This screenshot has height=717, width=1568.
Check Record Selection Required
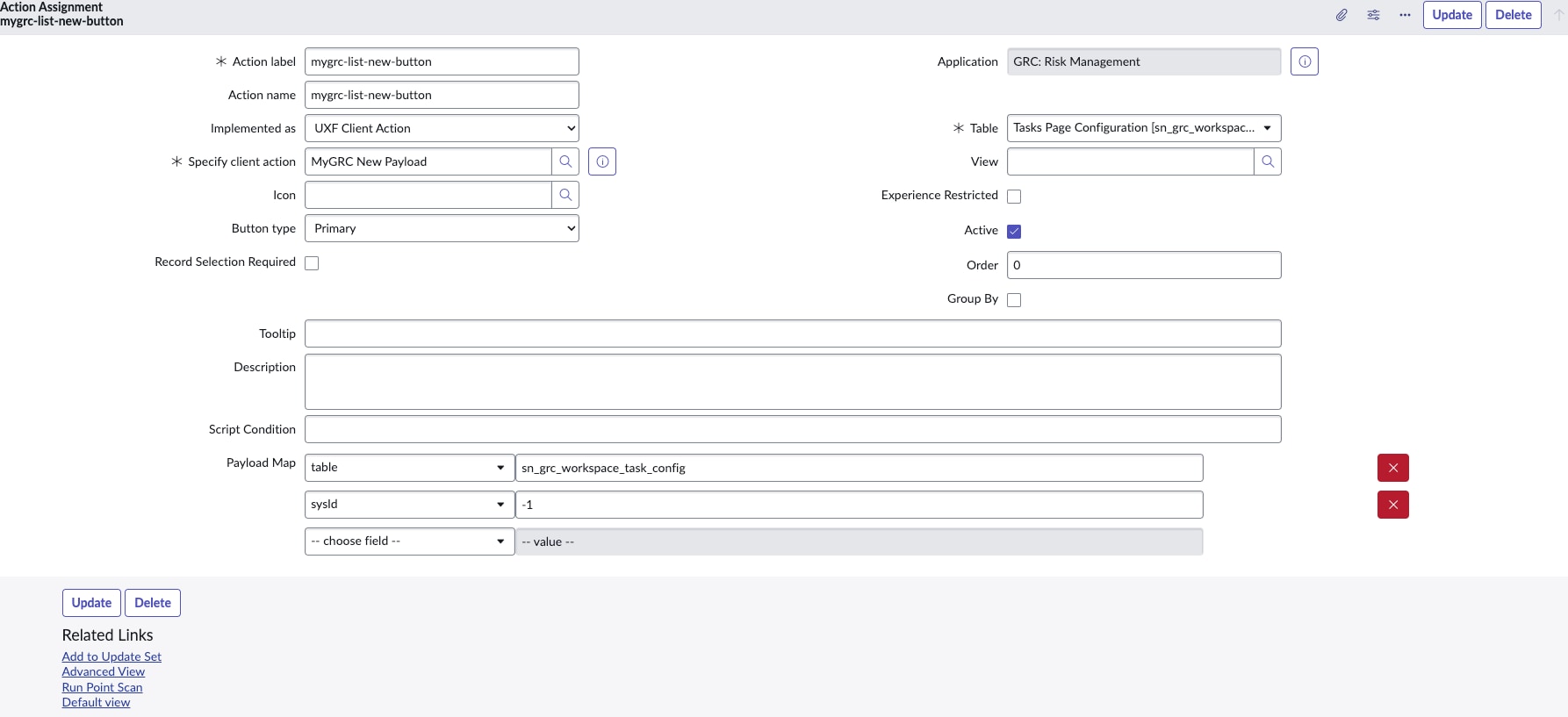point(312,263)
